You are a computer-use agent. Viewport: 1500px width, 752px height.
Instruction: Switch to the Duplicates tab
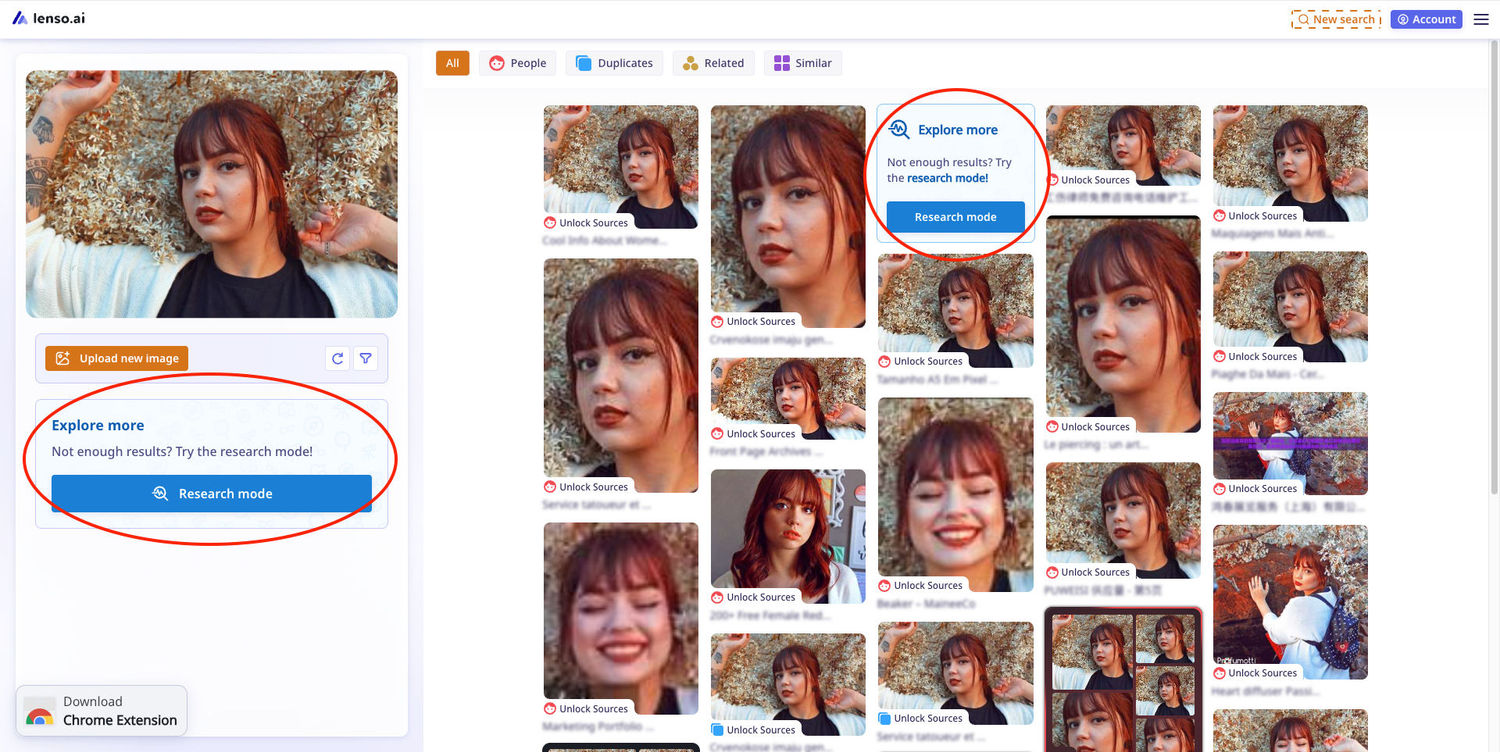614,63
